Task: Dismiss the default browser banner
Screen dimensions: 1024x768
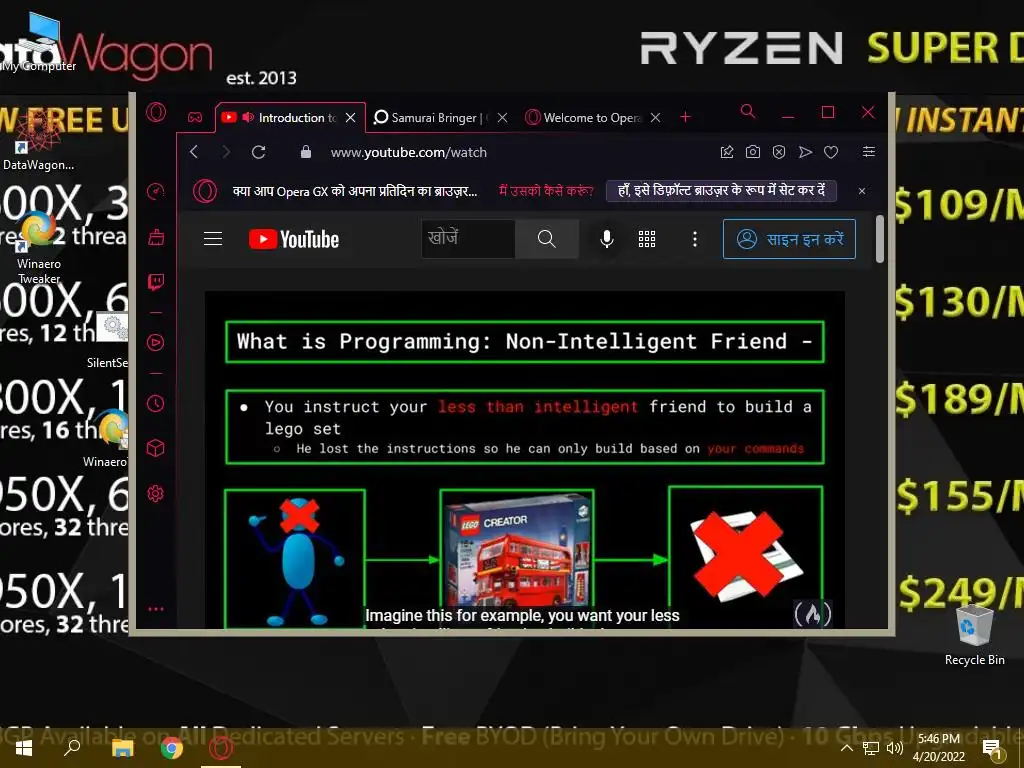Action: click(x=862, y=191)
